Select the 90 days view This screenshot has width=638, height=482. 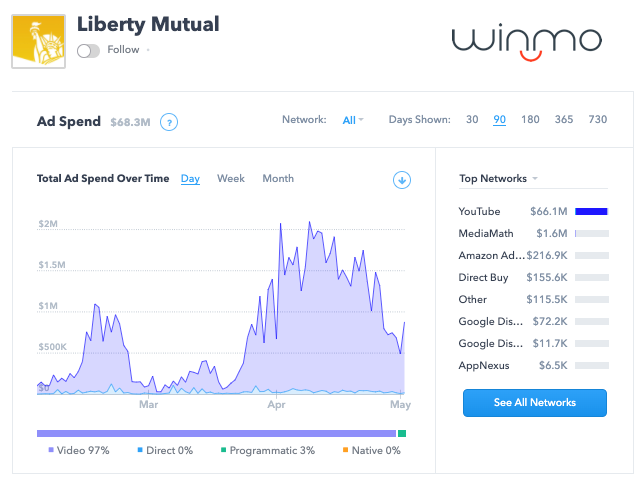(499, 120)
